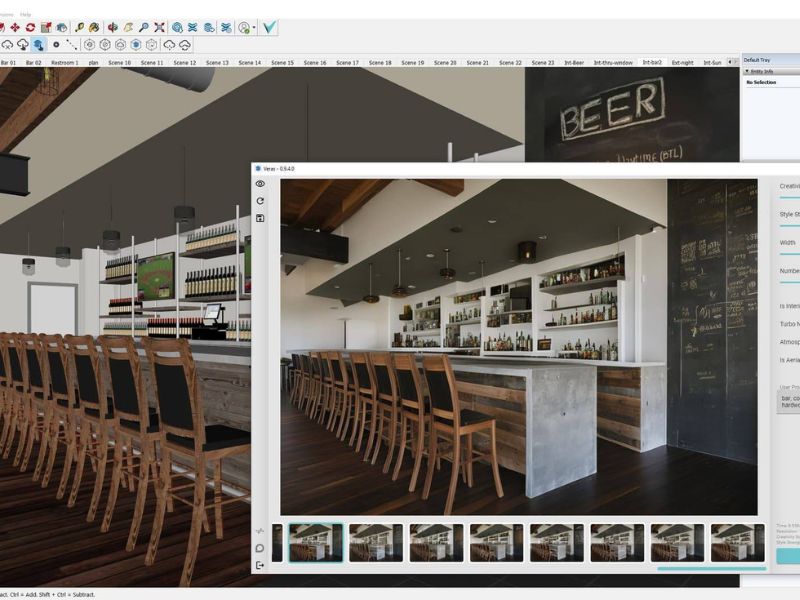Select the second render thumbnail in Veras
Image resolution: width=800 pixels, height=600 pixels.
click(x=376, y=543)
